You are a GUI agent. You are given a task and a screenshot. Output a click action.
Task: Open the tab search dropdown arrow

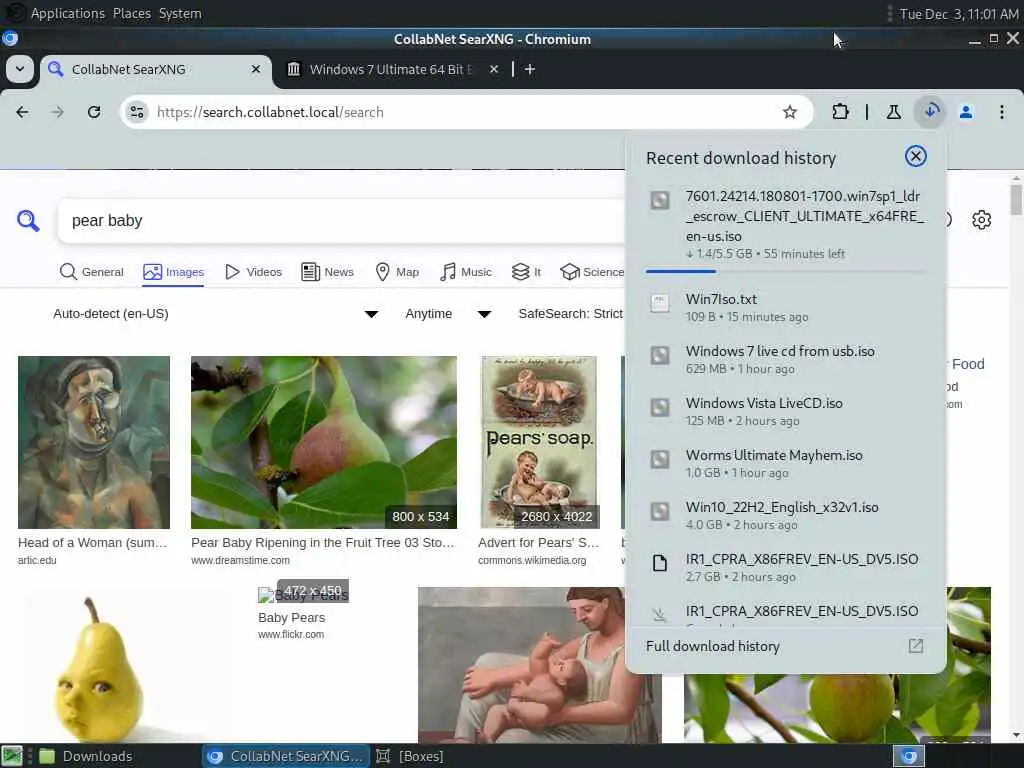tap(20, 69)
